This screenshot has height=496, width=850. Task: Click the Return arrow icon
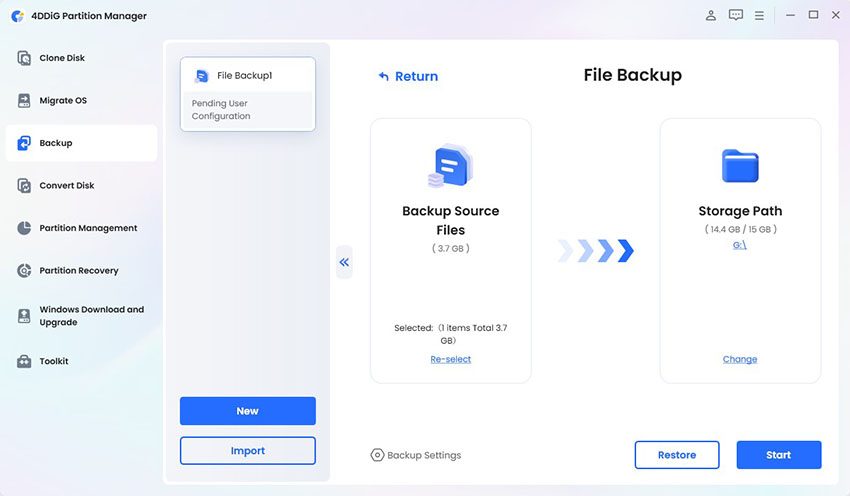pos(383,76)
